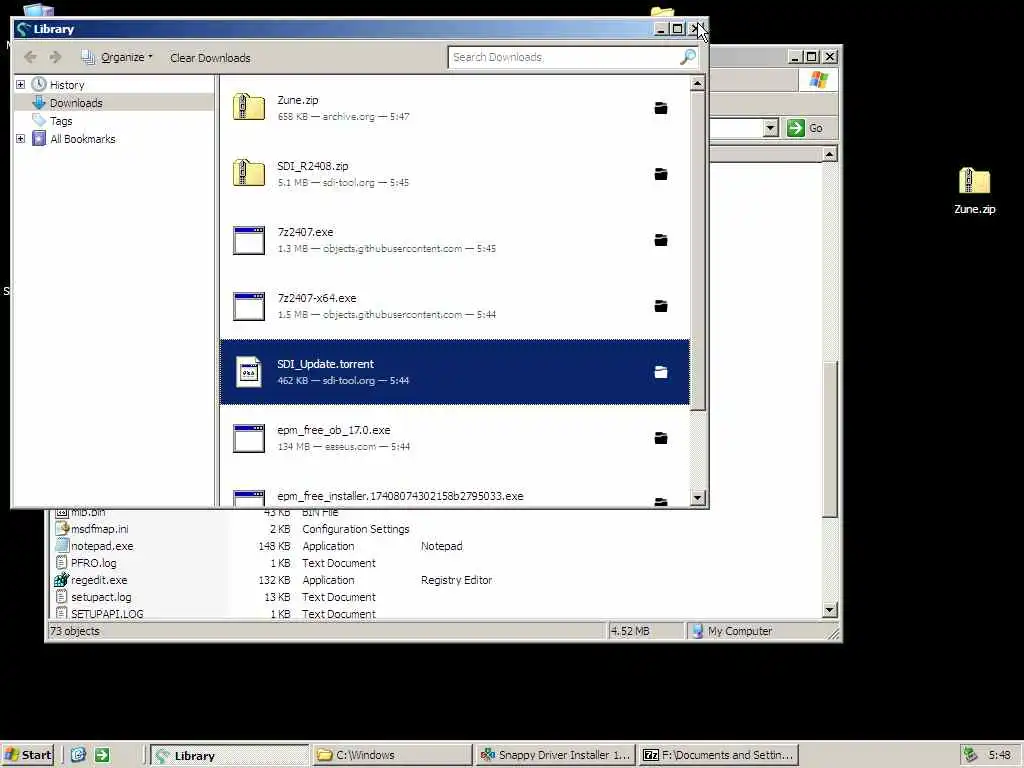Select Tags in the Library sidebar

61,121
